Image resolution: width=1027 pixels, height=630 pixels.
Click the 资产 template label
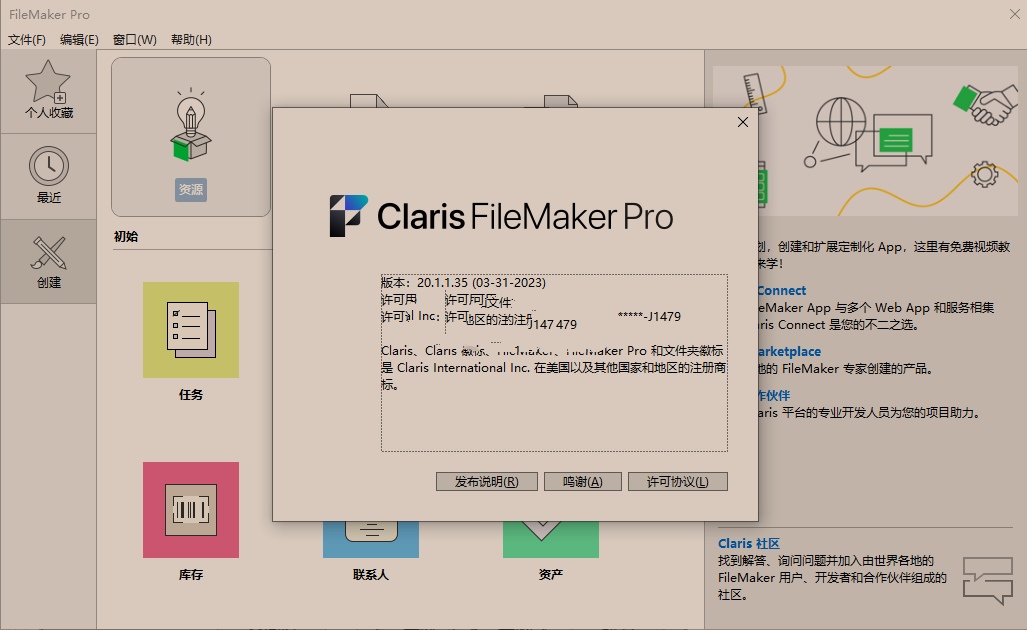tap(551, 574)
